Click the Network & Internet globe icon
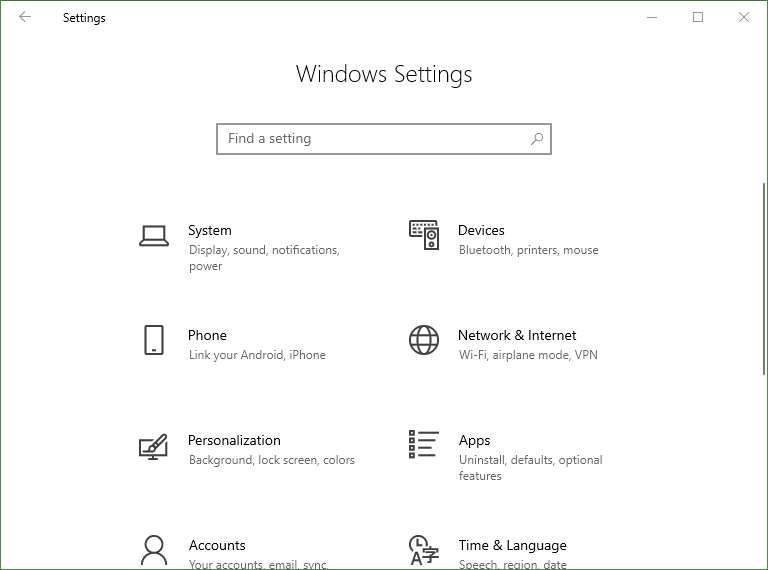The image size is (768, 570). click(424, 340)
